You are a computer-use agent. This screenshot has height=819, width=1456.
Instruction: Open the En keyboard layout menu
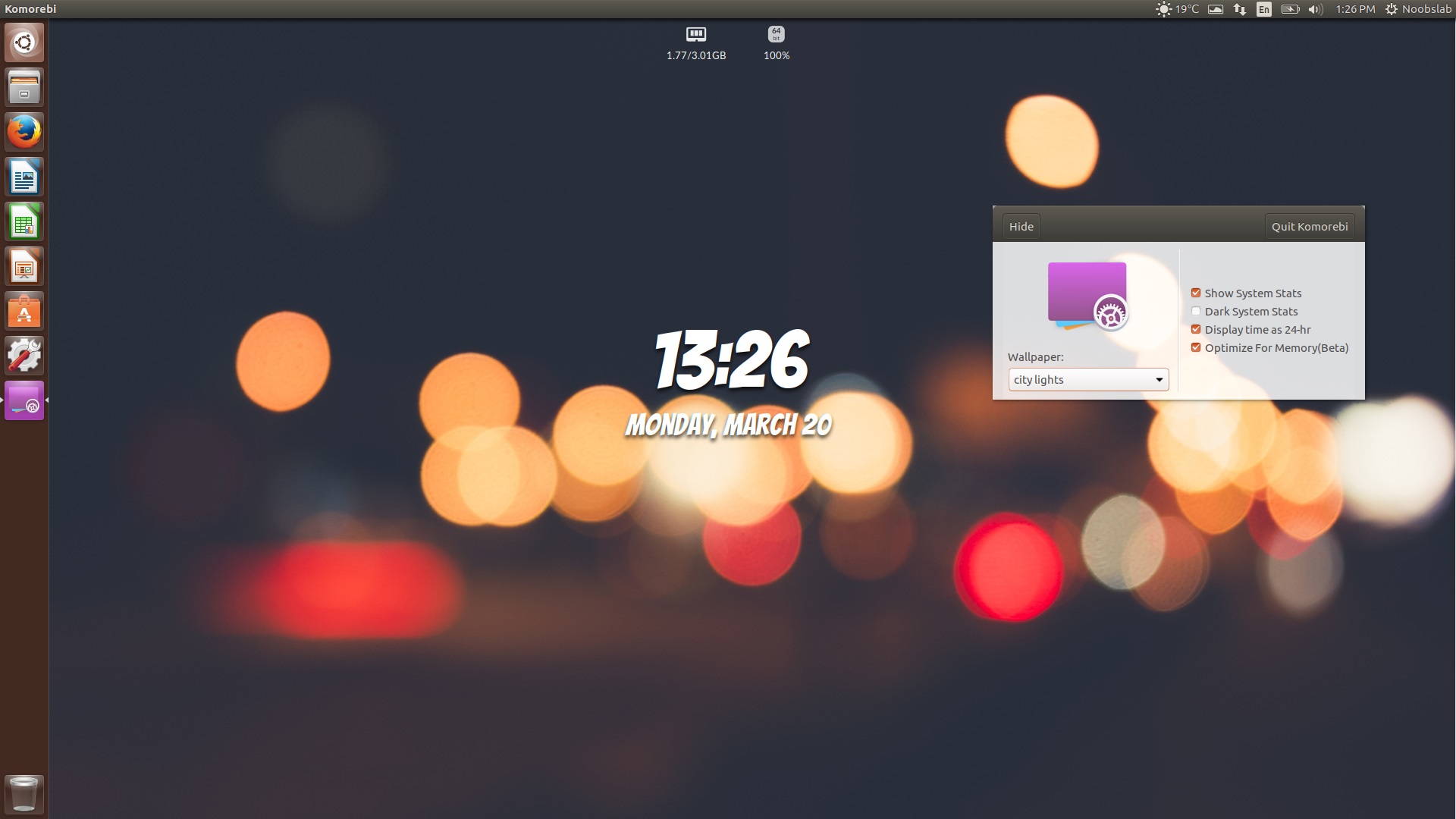(x=1263, y=9)
